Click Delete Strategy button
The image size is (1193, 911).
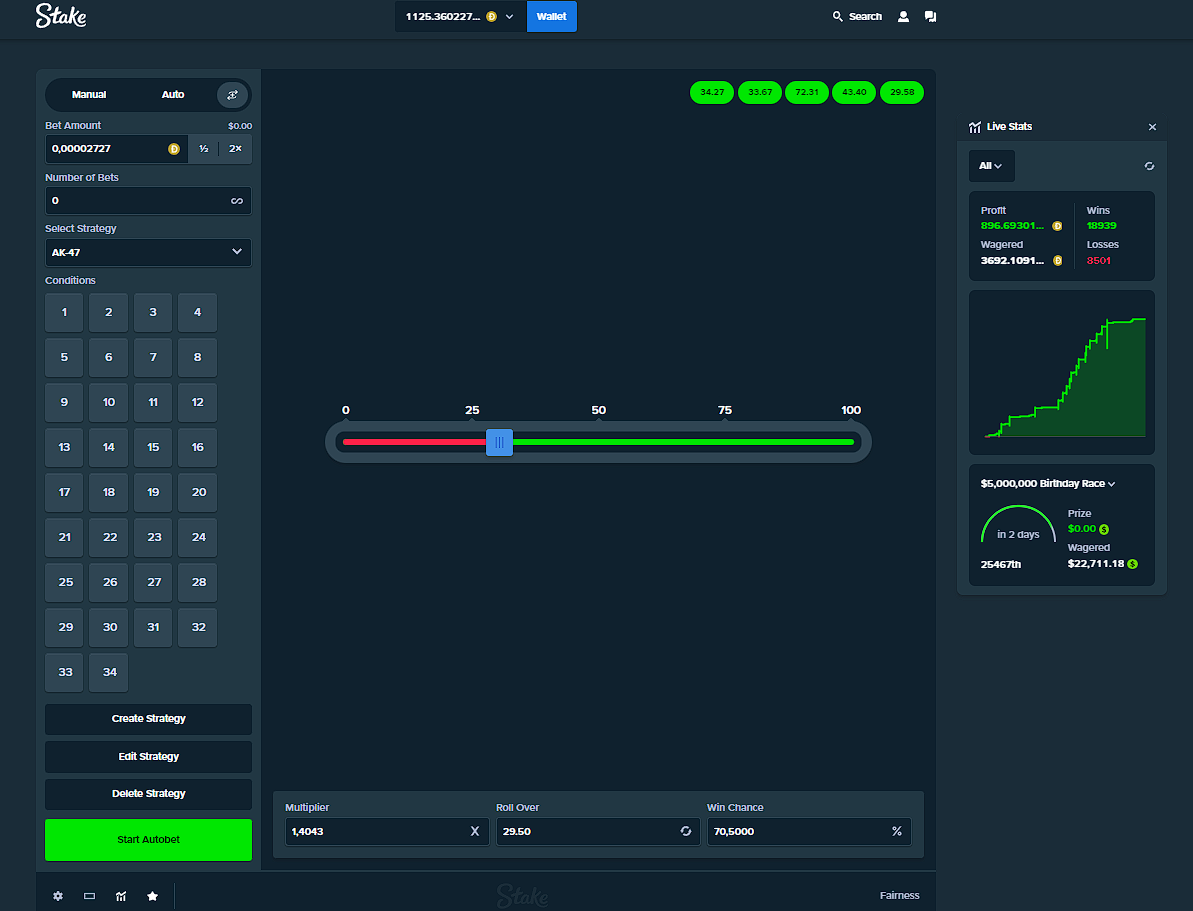point(148,794)
